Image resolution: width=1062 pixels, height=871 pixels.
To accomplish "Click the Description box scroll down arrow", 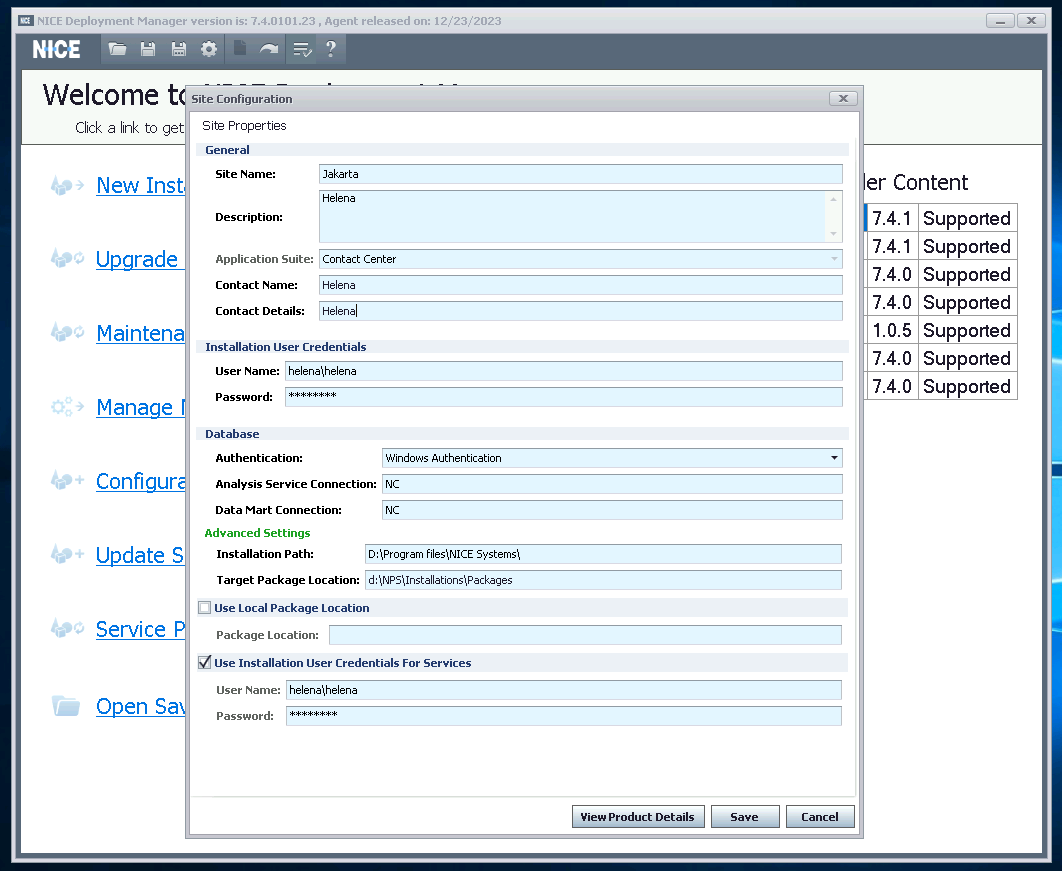I will point(834,234).
